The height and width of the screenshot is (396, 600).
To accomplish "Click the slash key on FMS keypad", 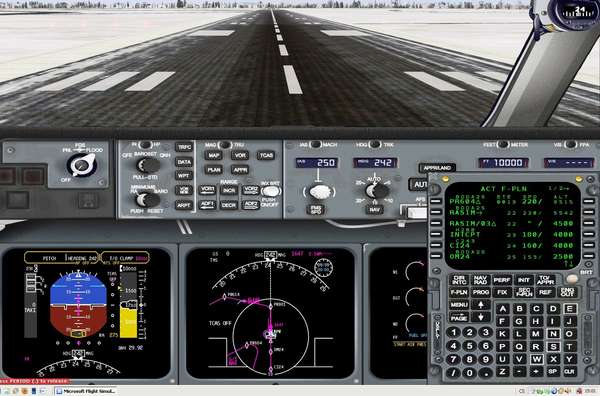I will click(453, 372).
